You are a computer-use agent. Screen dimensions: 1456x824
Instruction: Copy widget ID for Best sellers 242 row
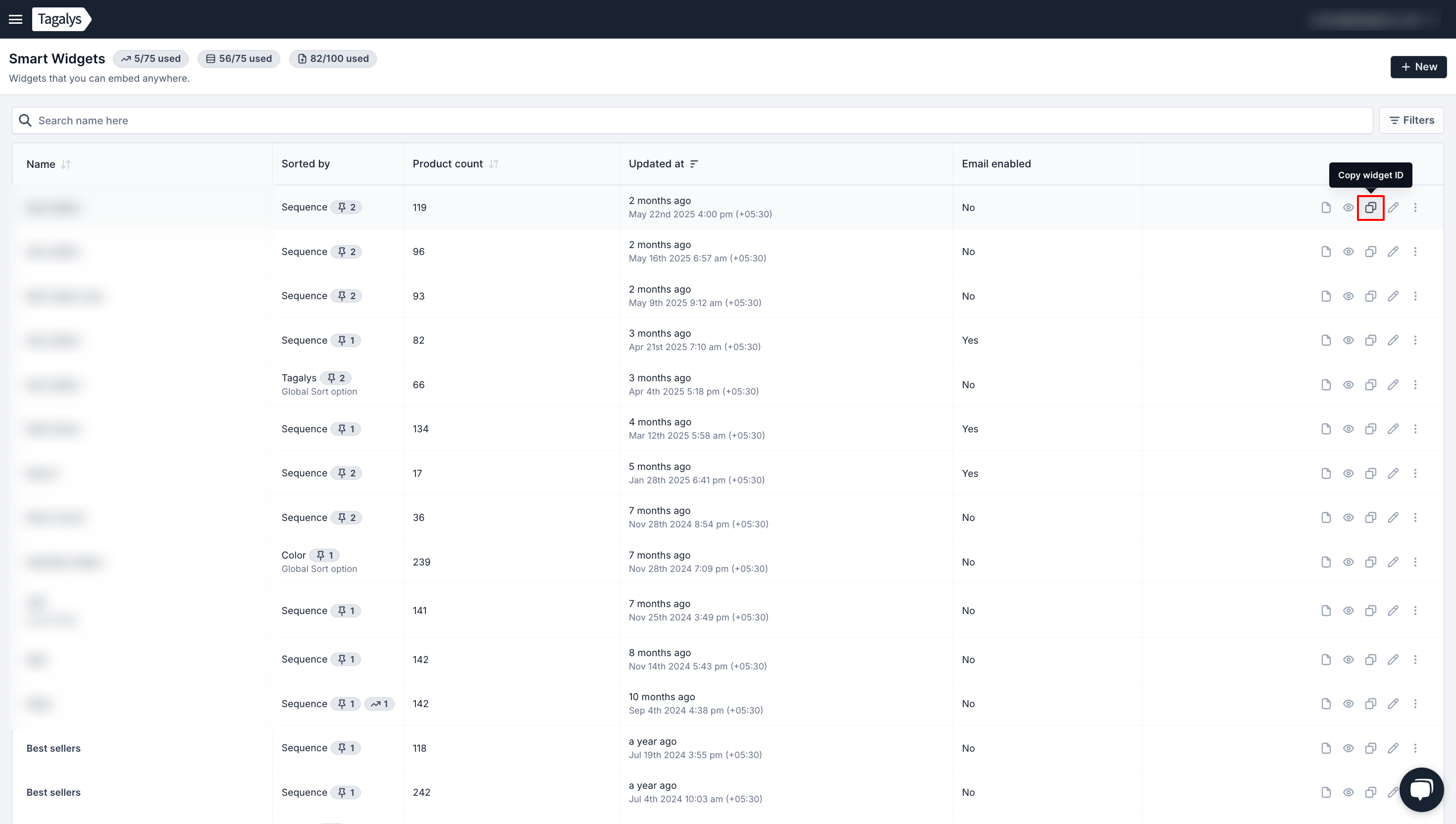pyautogui.click(x=1370, y=792)
